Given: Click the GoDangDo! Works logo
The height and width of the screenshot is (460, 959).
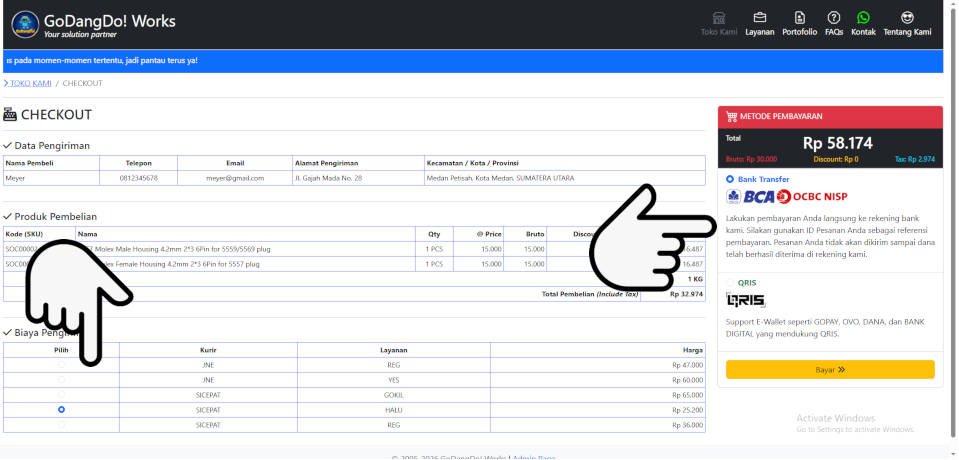Looking at the screenshot, I should coord(26,24).
